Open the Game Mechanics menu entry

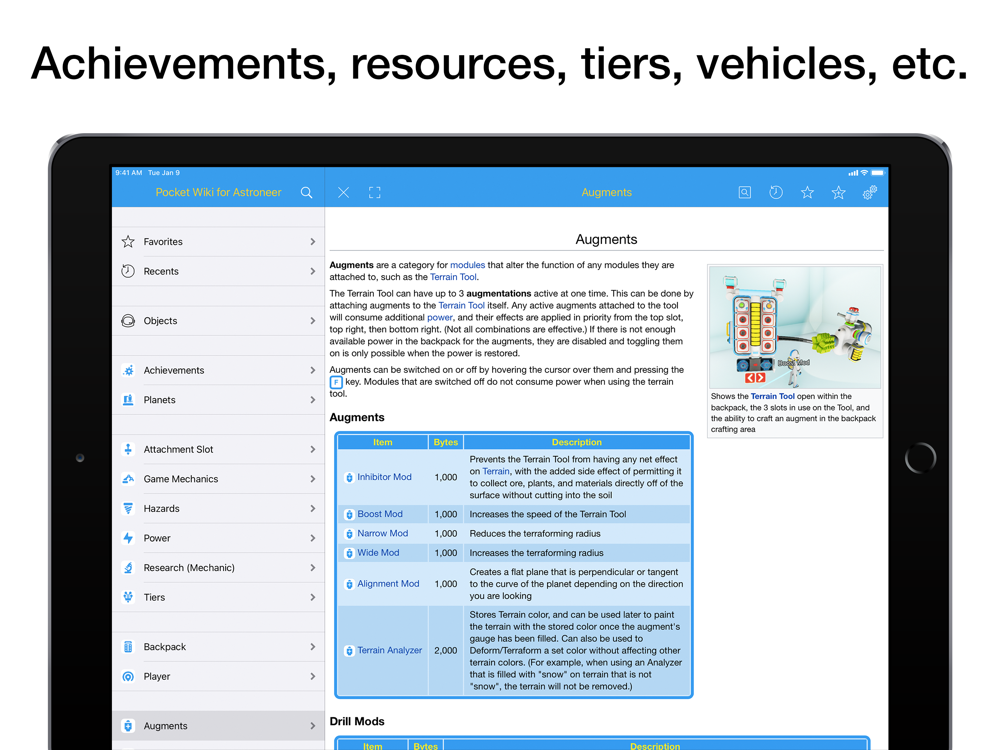click(218, 479)
